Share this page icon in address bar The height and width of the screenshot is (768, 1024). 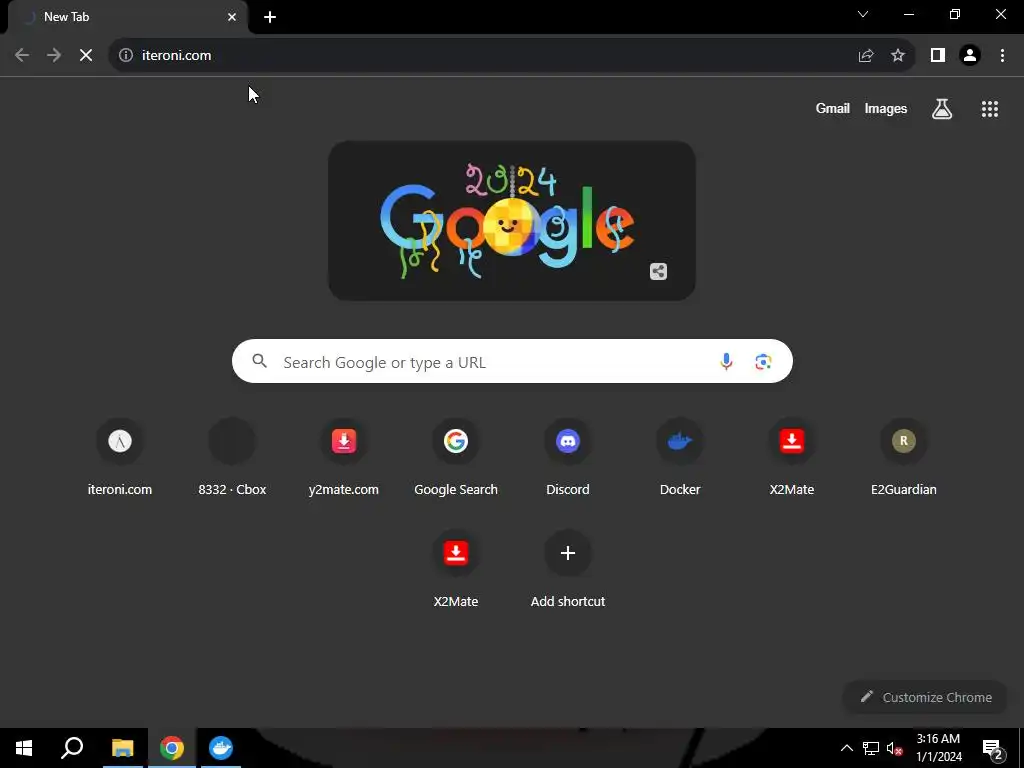pos(866,56)
